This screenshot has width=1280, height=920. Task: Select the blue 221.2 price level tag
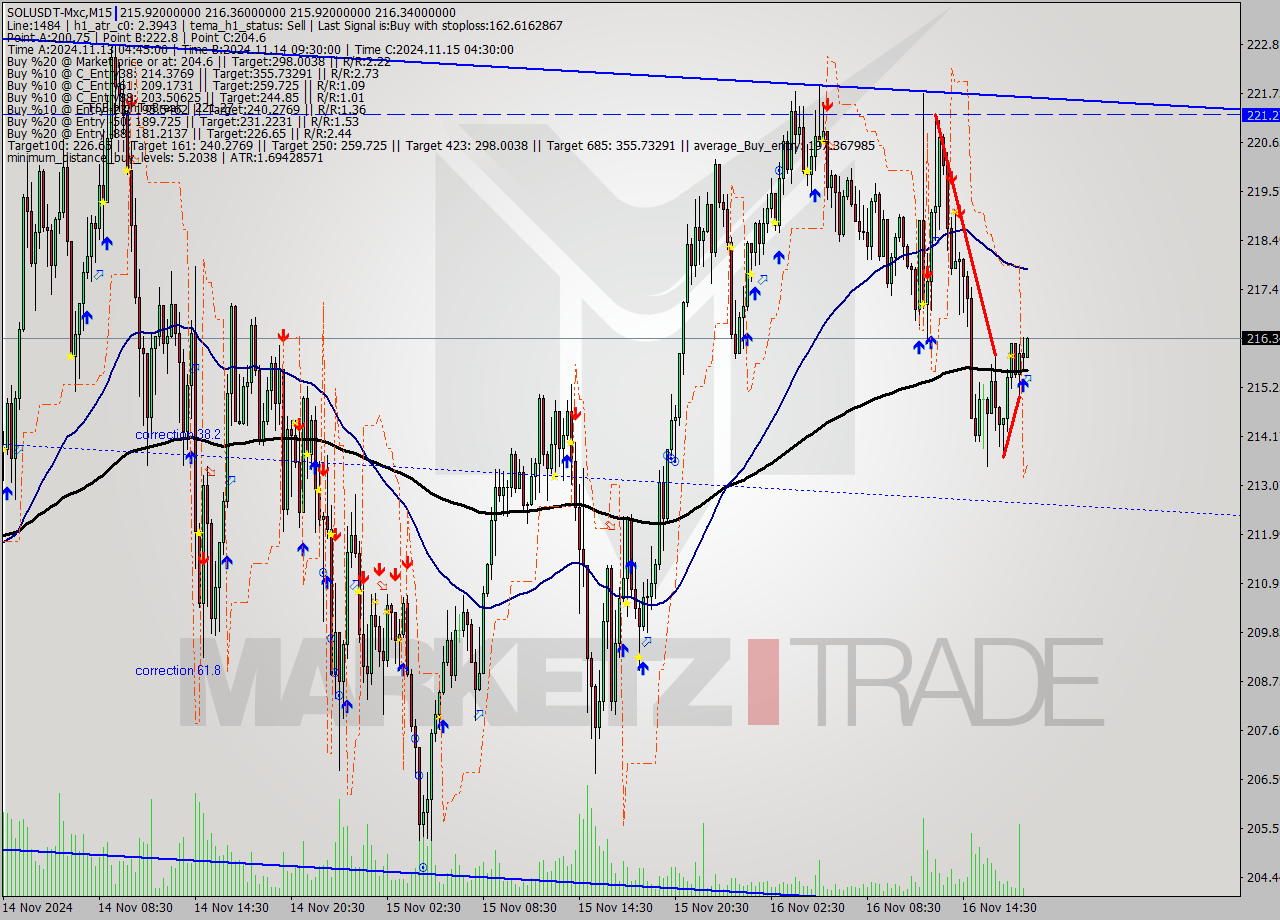(1262, 115)
